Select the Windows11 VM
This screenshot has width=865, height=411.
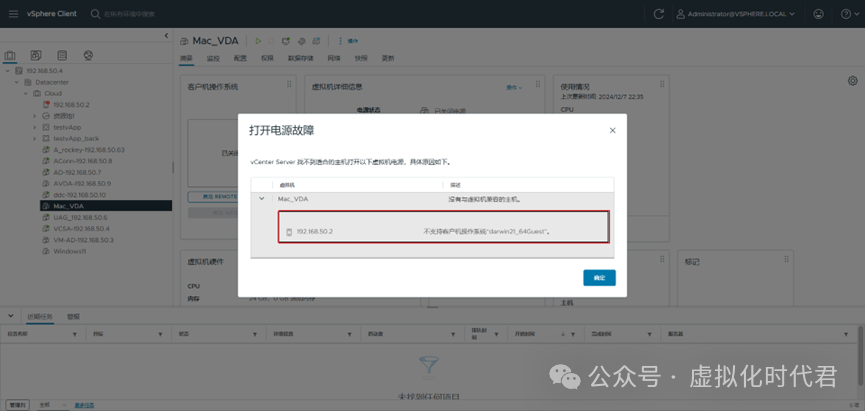70,251
